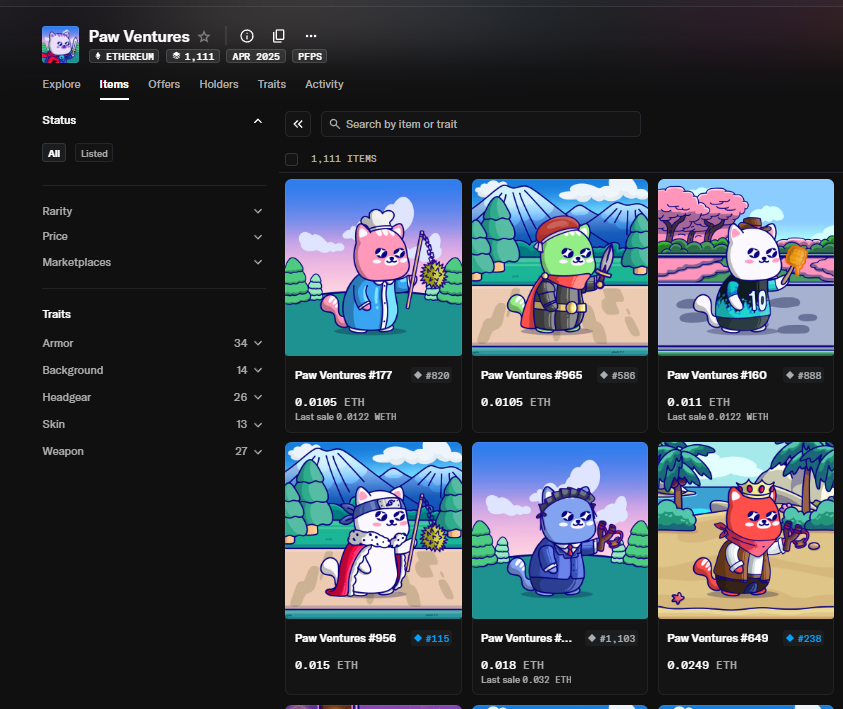Switch to the Explore tab

61,84
